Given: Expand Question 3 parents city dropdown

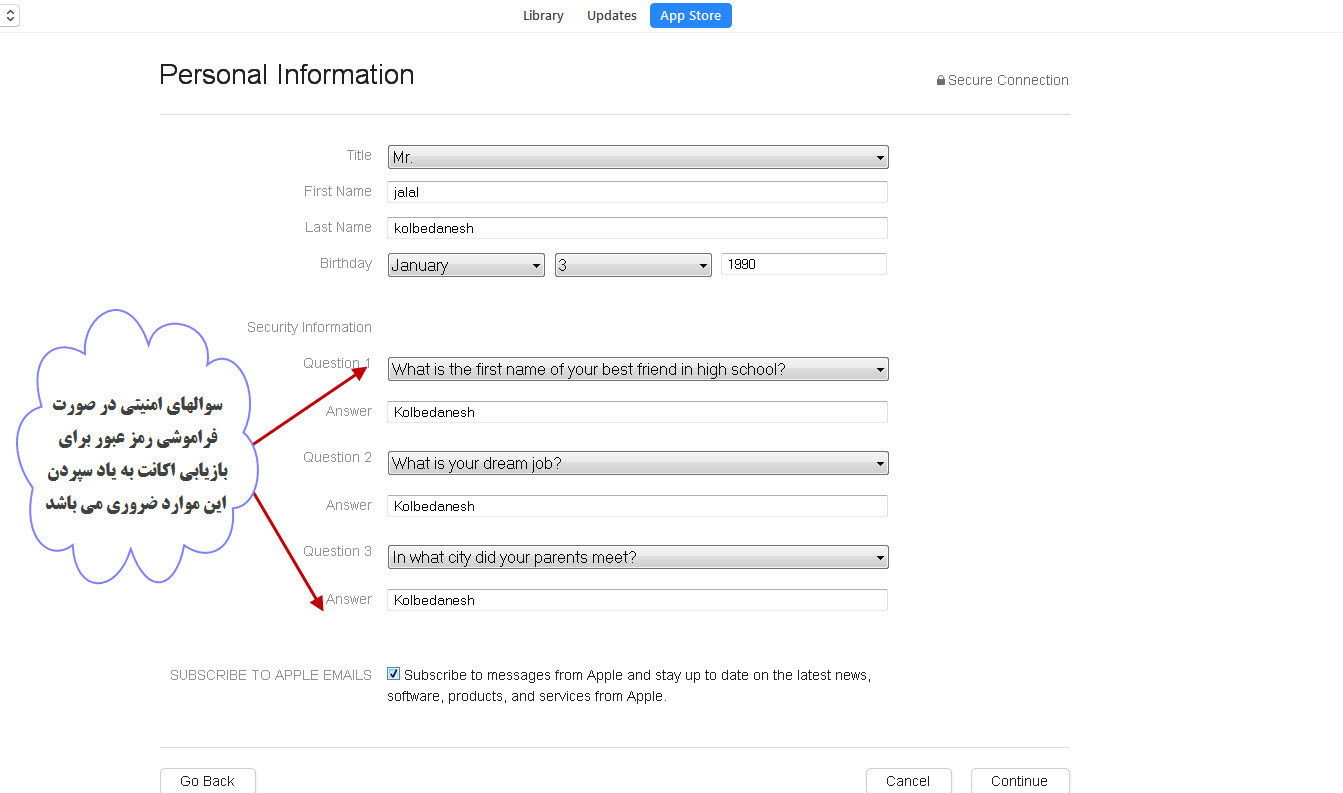Looking at the screenshot, I should point(637,558).
